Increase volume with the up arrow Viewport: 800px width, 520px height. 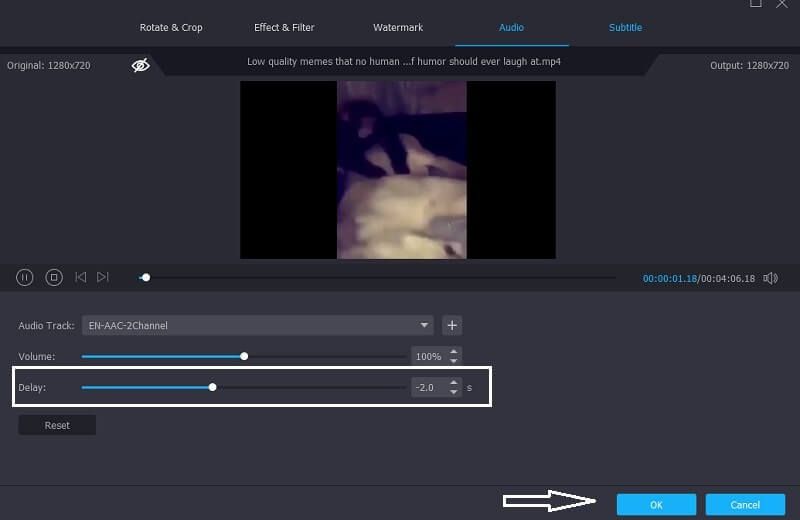coord(454,352)
